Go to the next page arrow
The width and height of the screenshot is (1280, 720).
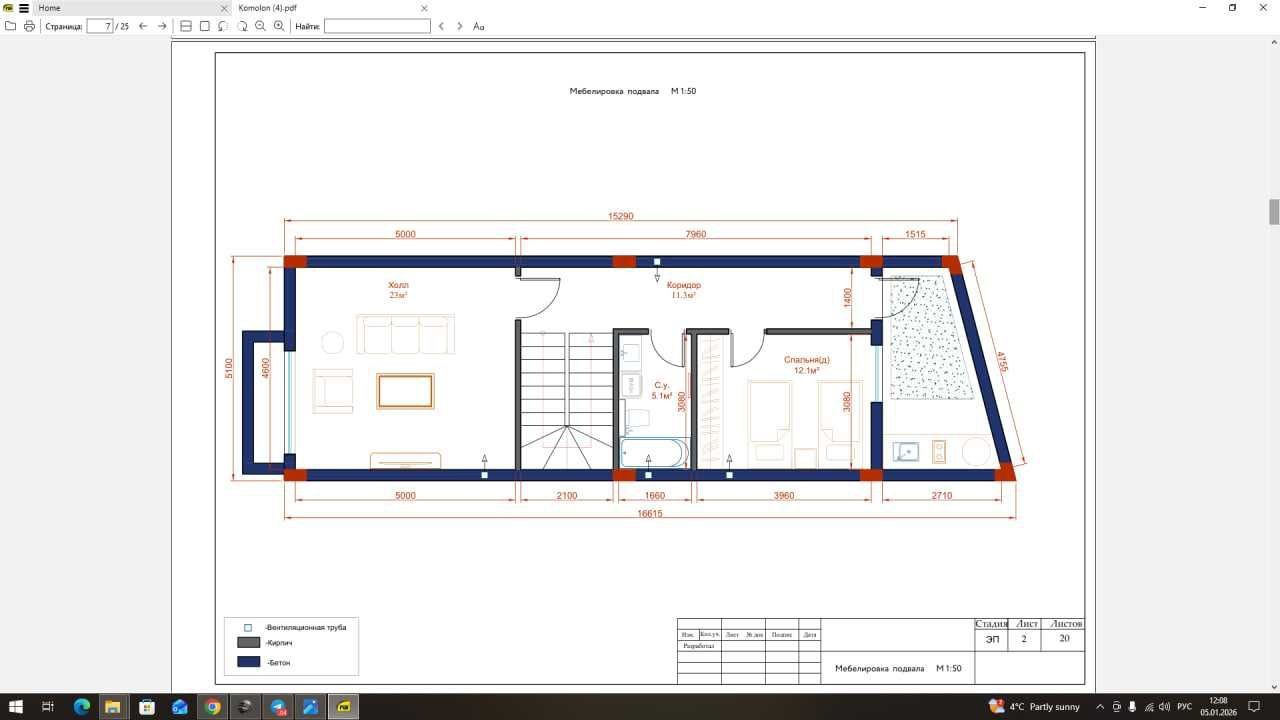click(x=162, y=26)
